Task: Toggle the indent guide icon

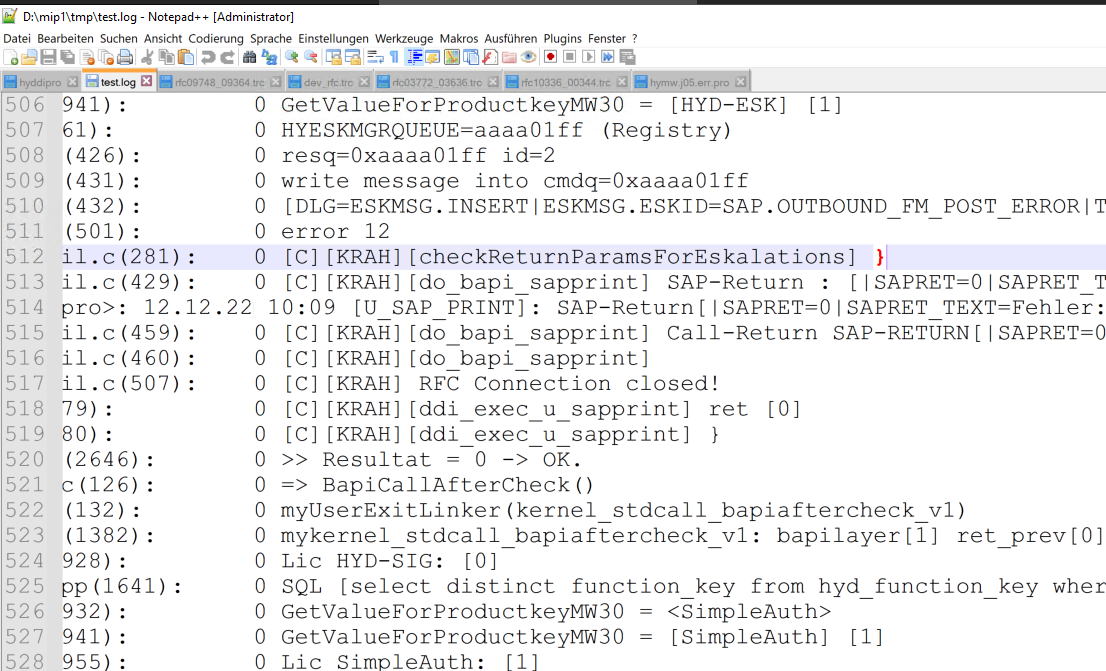Action: (x=415, y=57)
